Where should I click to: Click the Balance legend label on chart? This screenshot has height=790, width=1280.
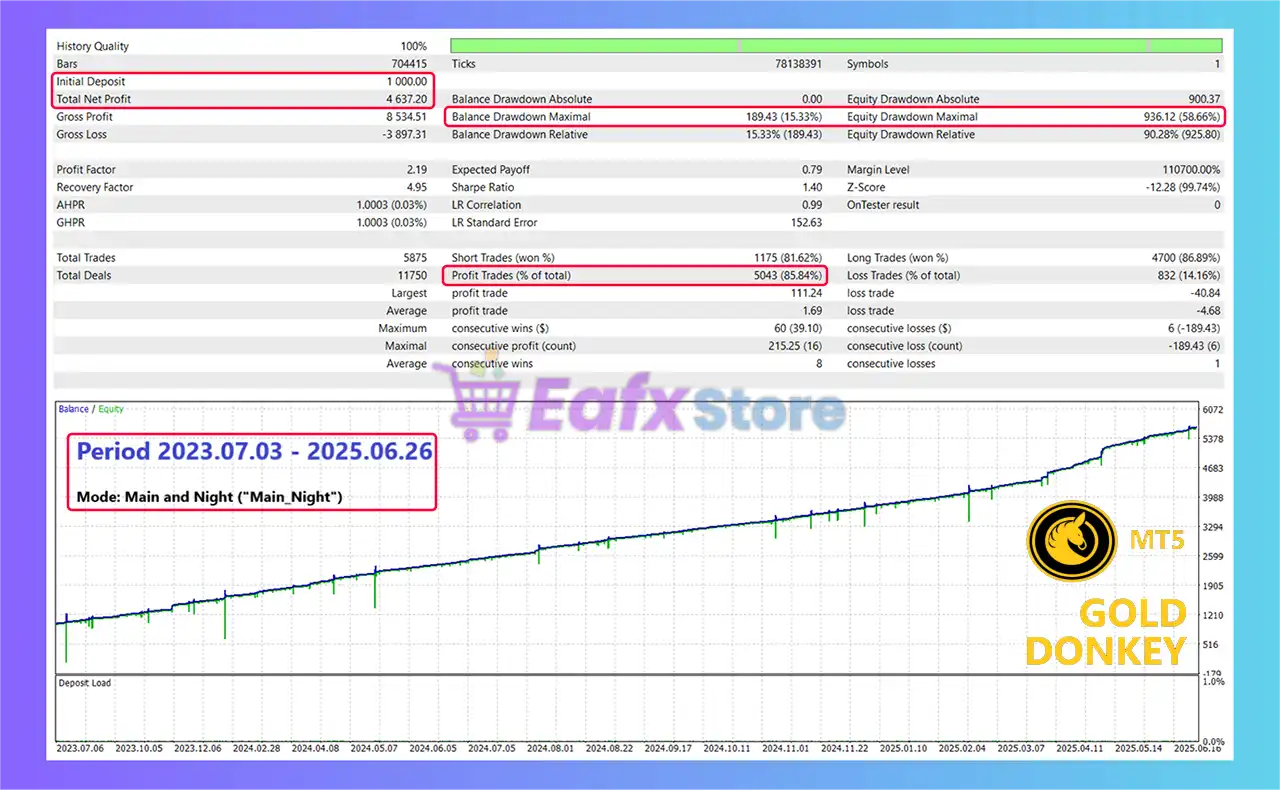coord(73,409)
